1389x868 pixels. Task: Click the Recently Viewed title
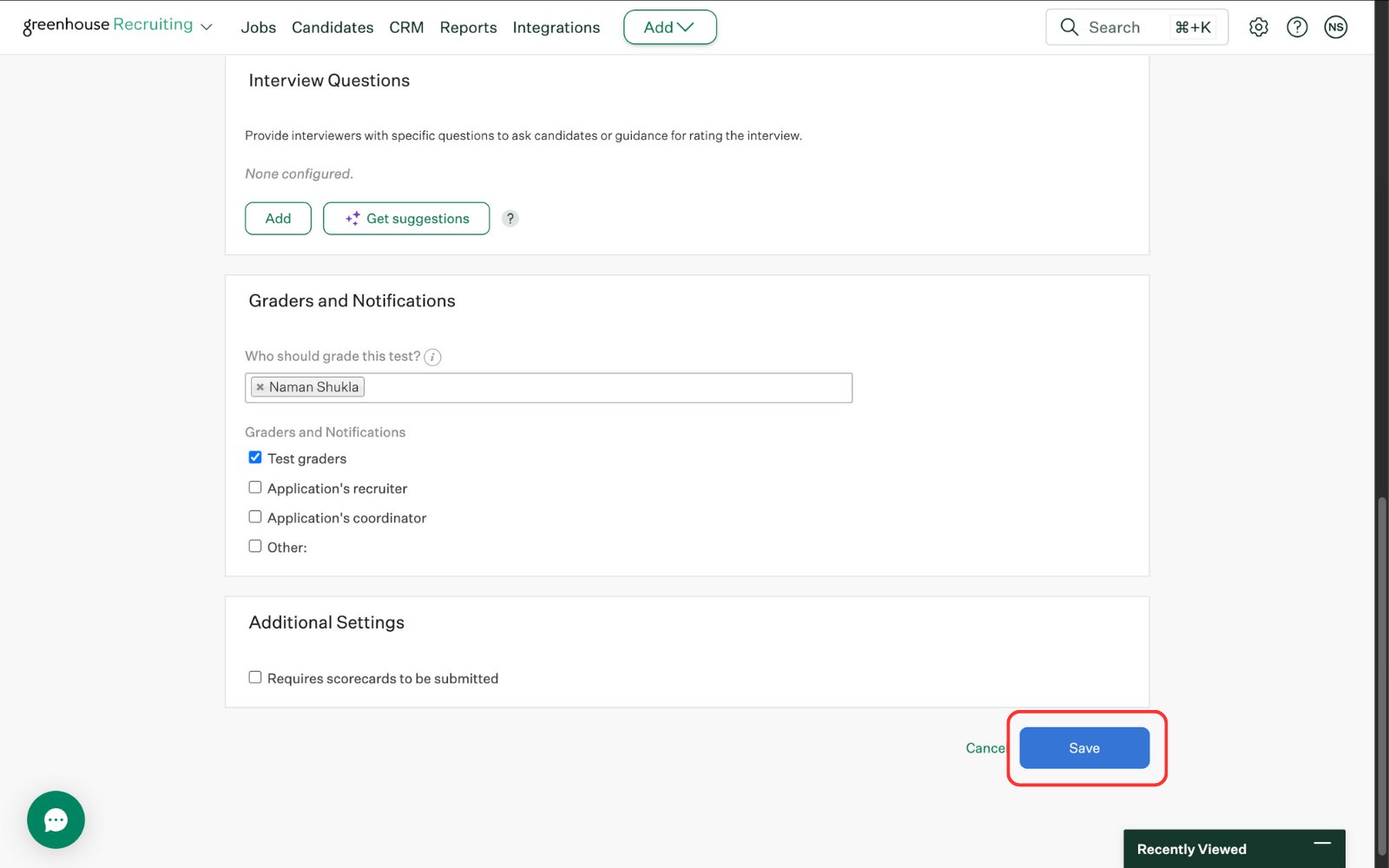pyautogui.click(x=1191, y=849)
